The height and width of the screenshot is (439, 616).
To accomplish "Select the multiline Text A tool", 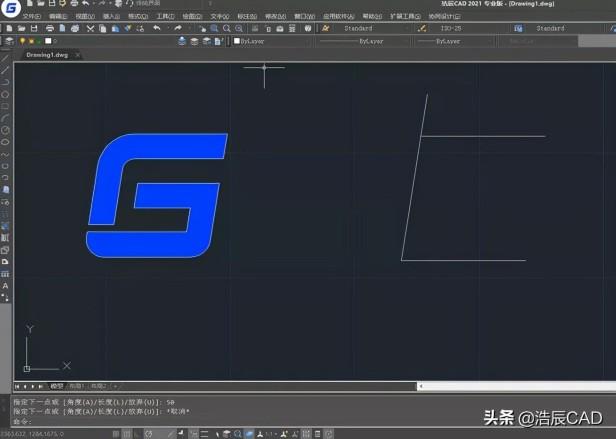I will click(5, 286).
